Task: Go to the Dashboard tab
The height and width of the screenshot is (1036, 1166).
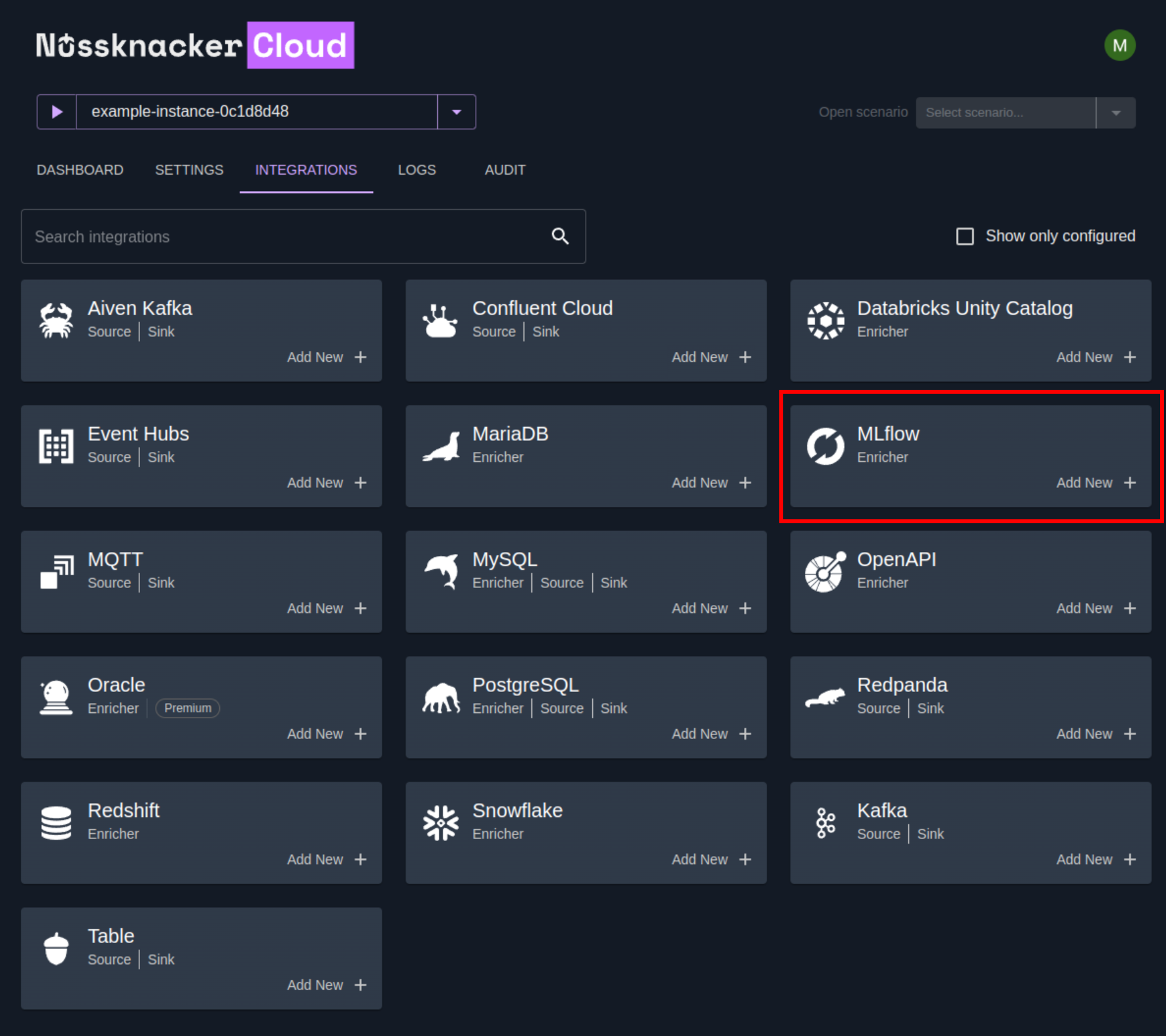Action: 80,170
